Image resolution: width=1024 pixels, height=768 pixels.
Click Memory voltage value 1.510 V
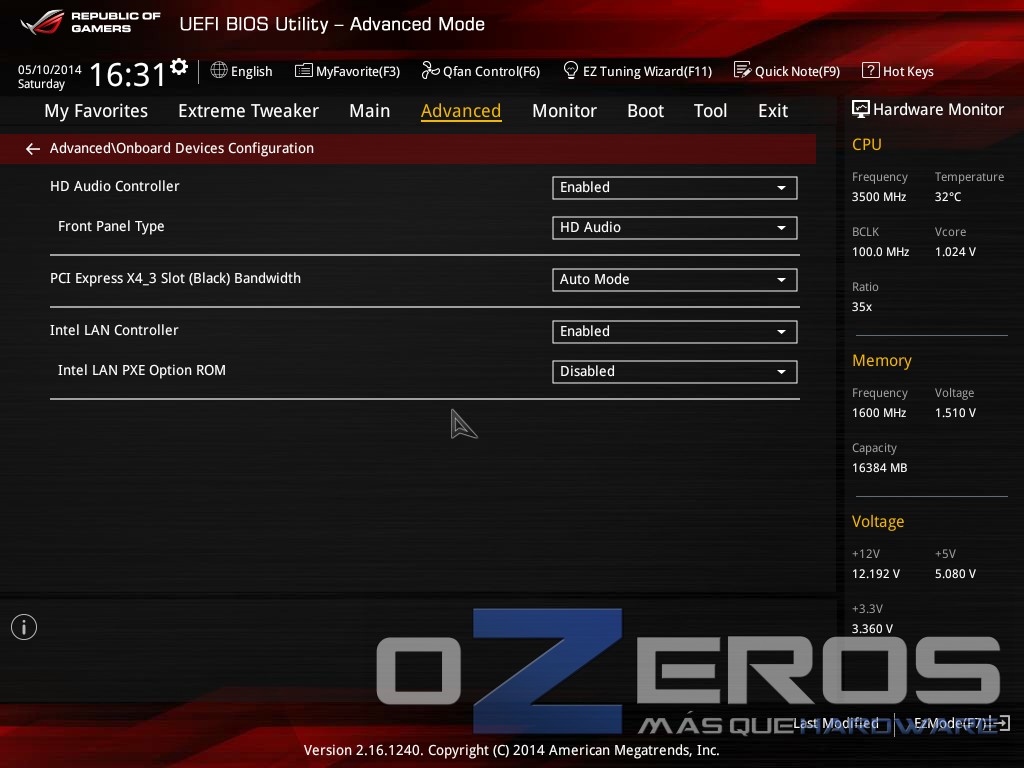[955, 413]
